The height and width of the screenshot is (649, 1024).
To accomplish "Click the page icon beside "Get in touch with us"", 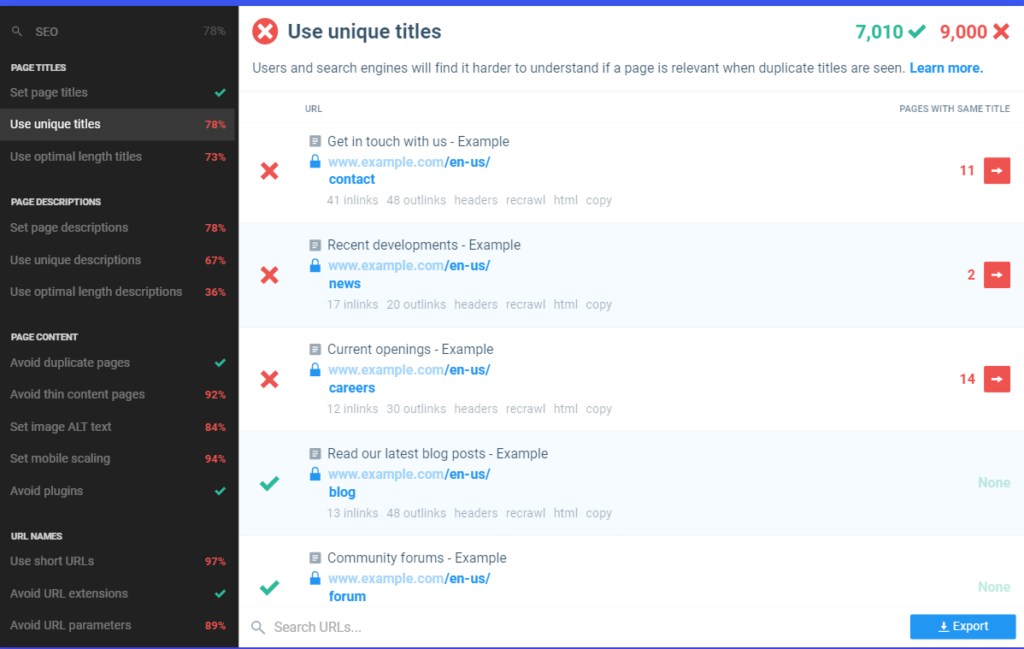I will coord(314,141).
